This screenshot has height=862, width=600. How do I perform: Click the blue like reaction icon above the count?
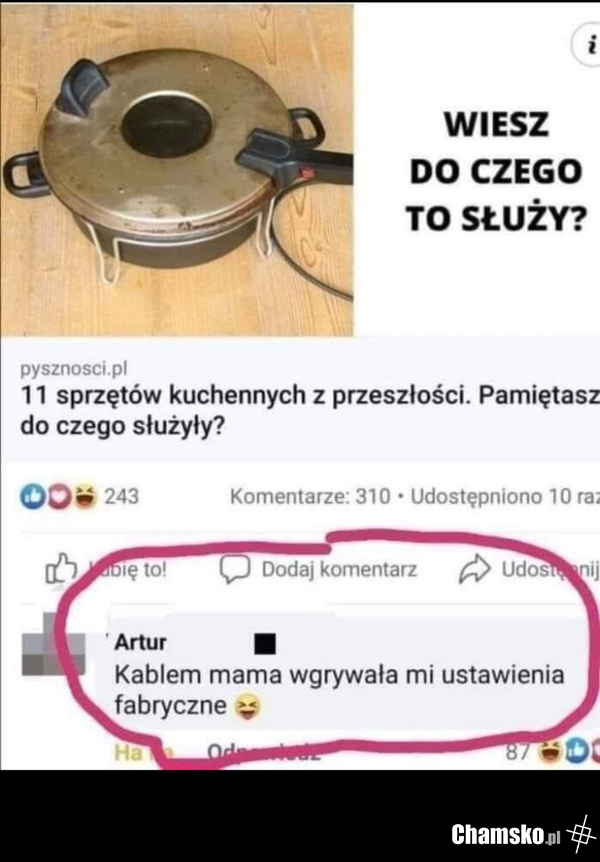31,496
